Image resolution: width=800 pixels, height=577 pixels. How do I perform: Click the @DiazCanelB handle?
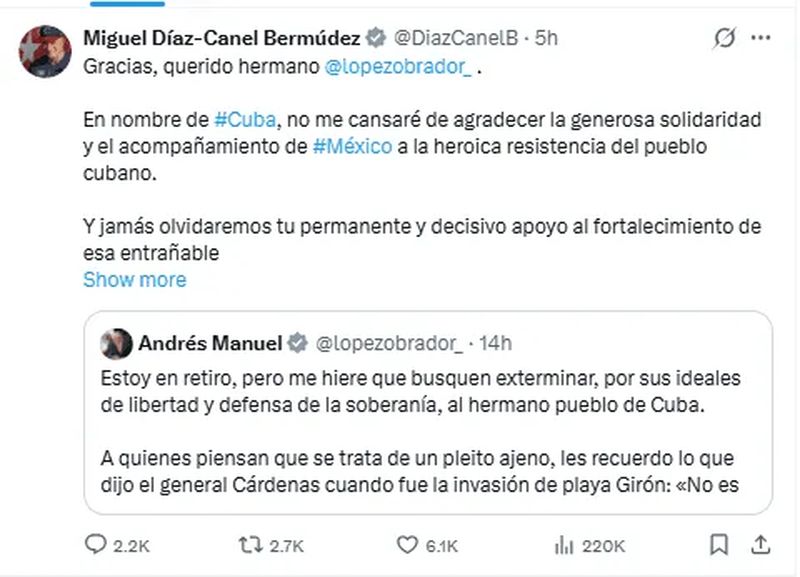454,39
